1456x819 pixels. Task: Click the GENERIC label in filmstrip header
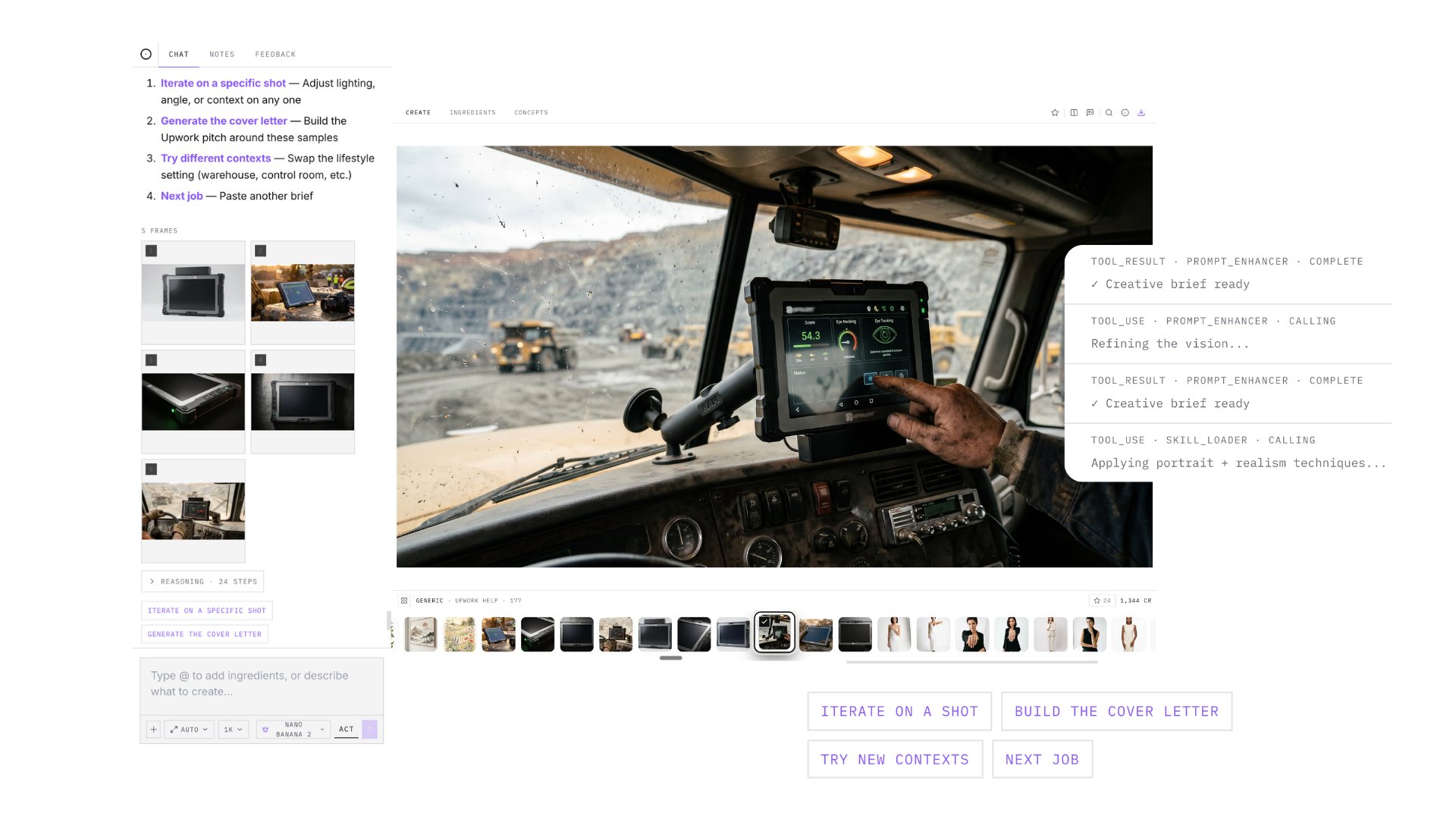tap(429, 601)
